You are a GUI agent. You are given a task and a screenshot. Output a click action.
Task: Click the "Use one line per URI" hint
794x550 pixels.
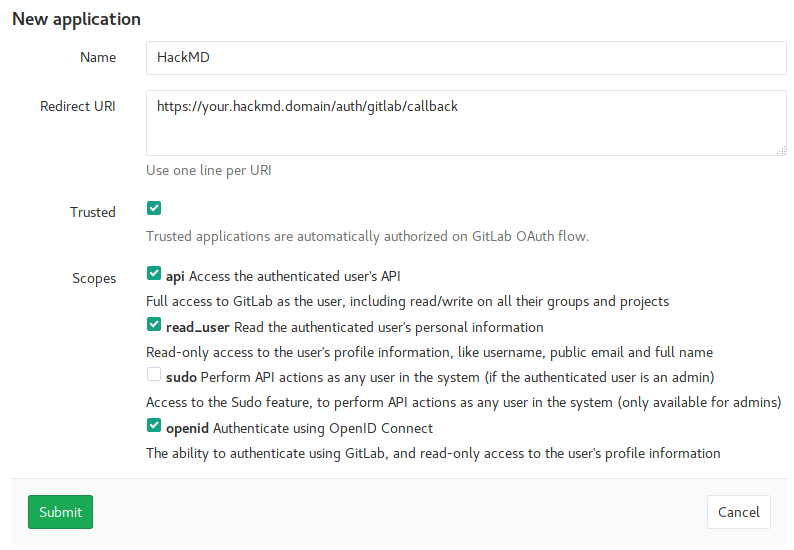(208, 170)
